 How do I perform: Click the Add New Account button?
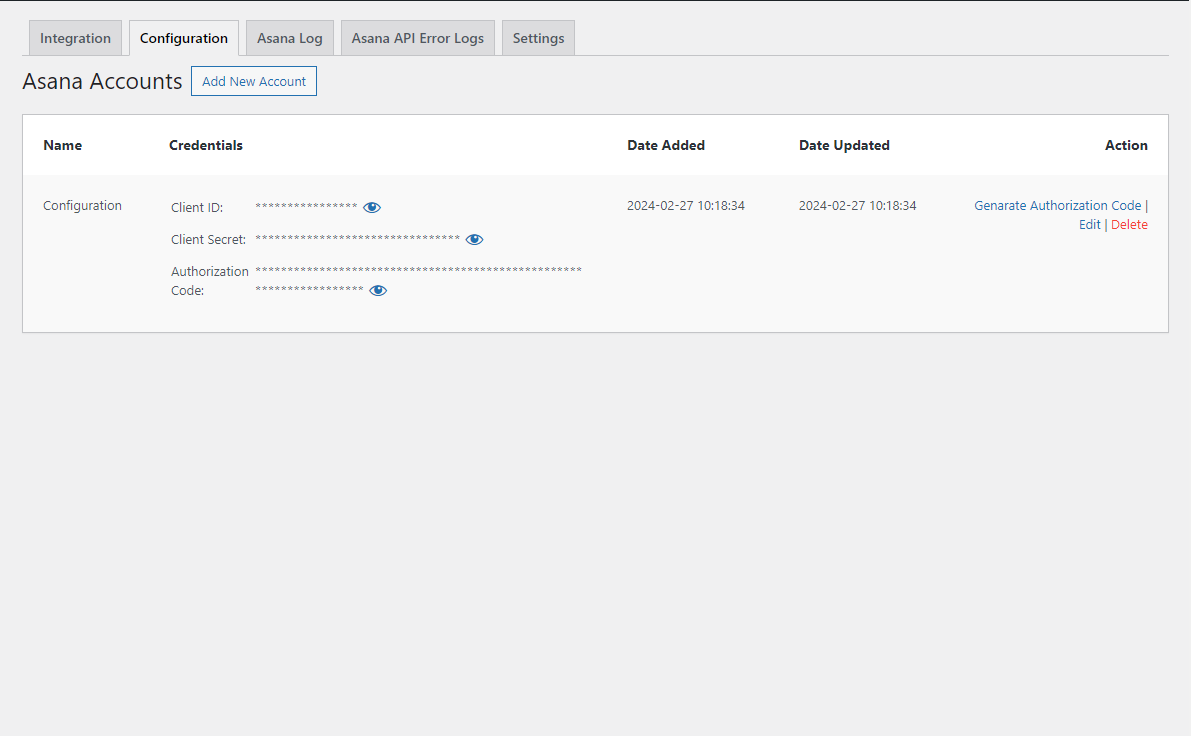[254, 81]
